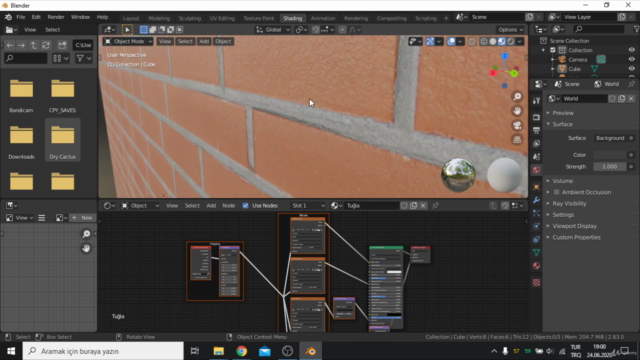
Task: Click the Tuğla material name field
Action: click(x=371, y=205)
